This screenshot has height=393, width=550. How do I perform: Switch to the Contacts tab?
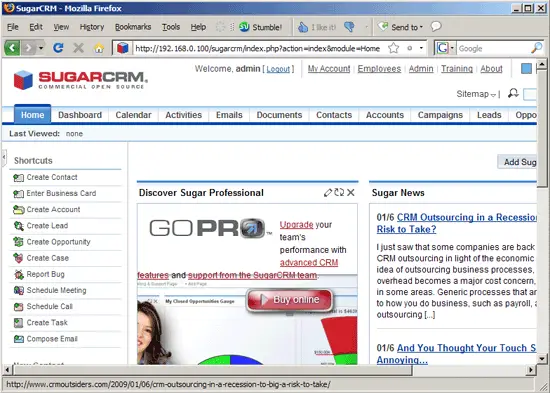[334, 115]
